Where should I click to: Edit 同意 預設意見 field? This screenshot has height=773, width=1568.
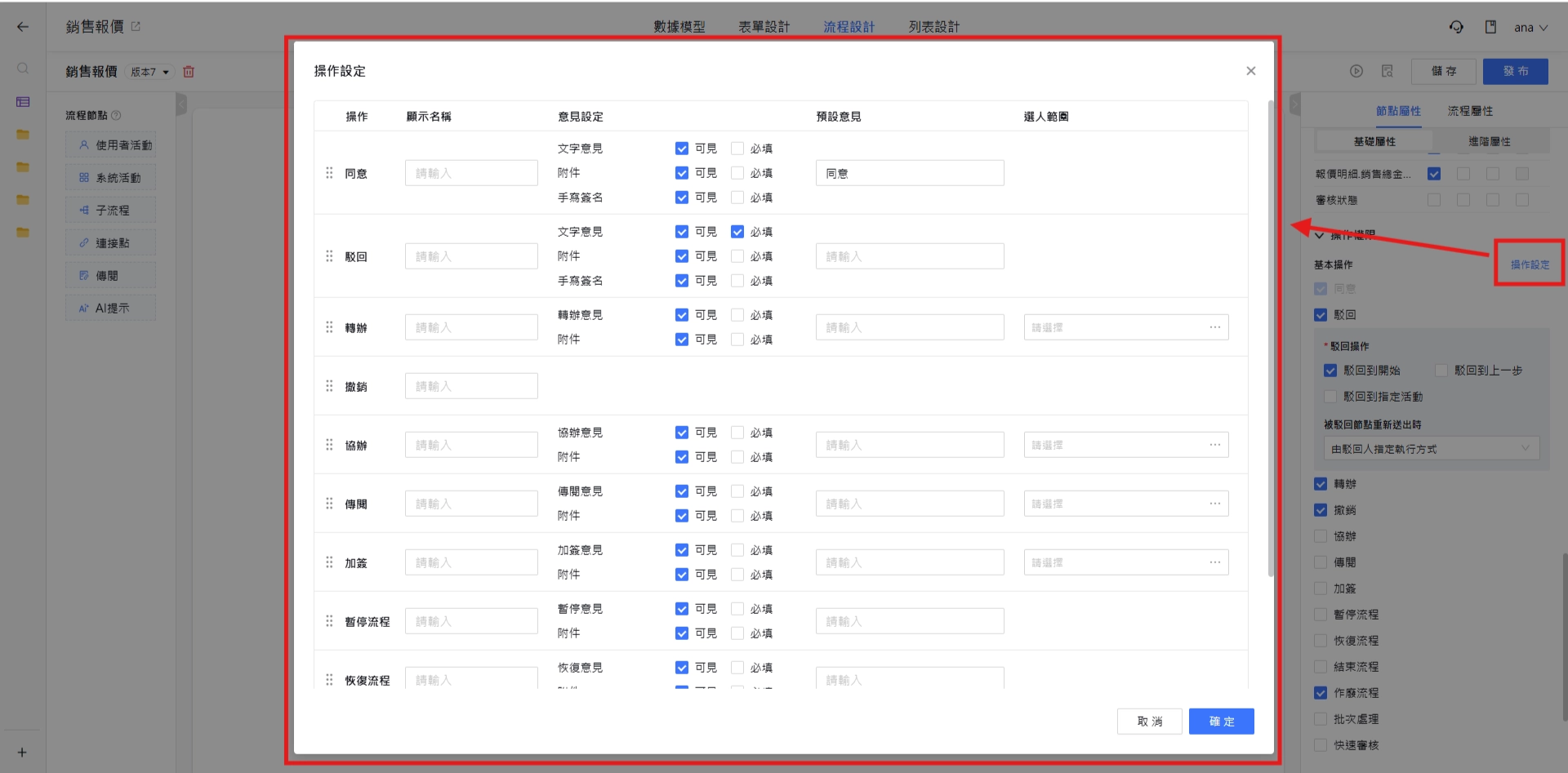tap(910, 173)
